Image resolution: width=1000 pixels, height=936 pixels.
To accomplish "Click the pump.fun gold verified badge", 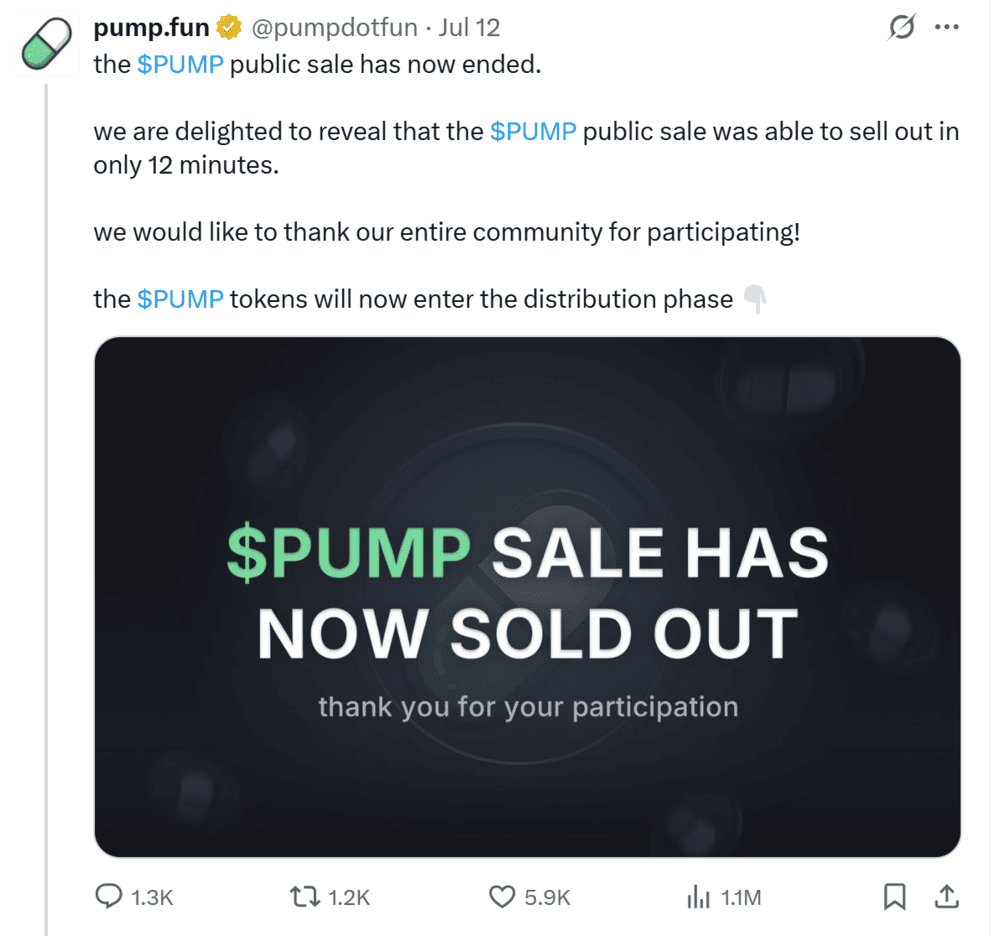I will [x=229, y=27].
